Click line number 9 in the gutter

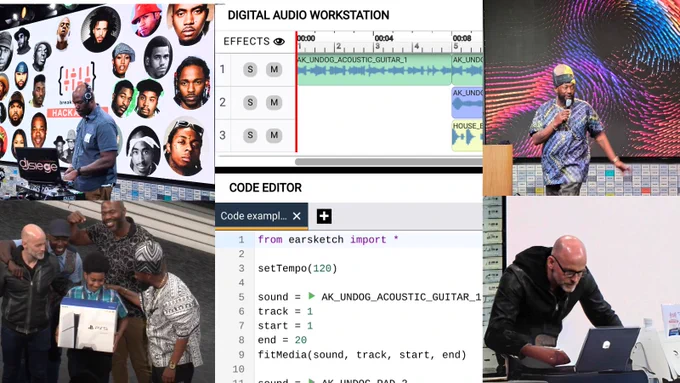point(241,355)
